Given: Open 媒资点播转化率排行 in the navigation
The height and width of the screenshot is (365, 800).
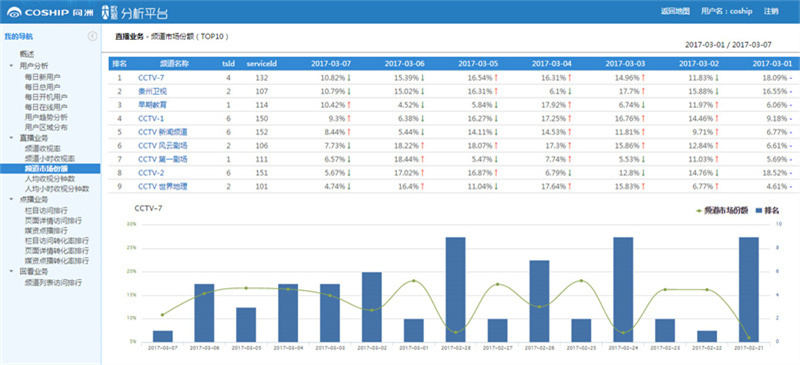Looking at the screenshot, I should point(57,261).
